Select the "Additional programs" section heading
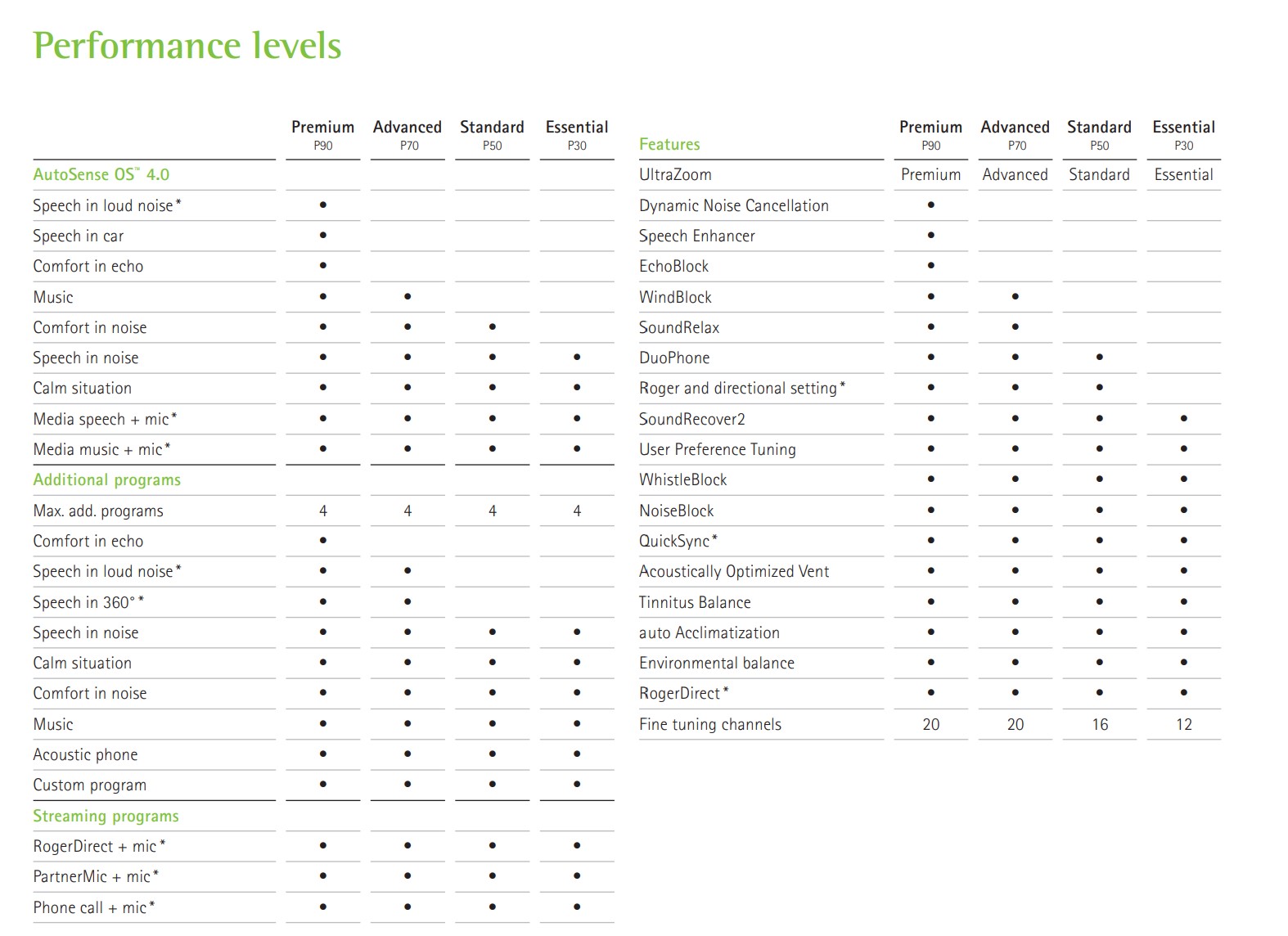 pos(107,480)
